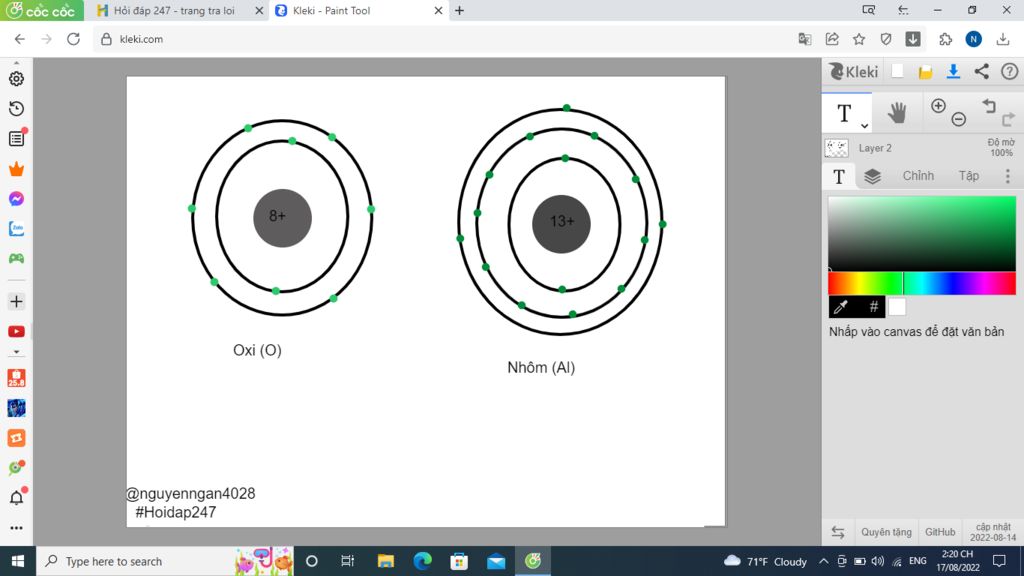The height and width of the screenshot is (576, 1024).
Task: Open a new browser tab
Action: (x=459, y=10)
